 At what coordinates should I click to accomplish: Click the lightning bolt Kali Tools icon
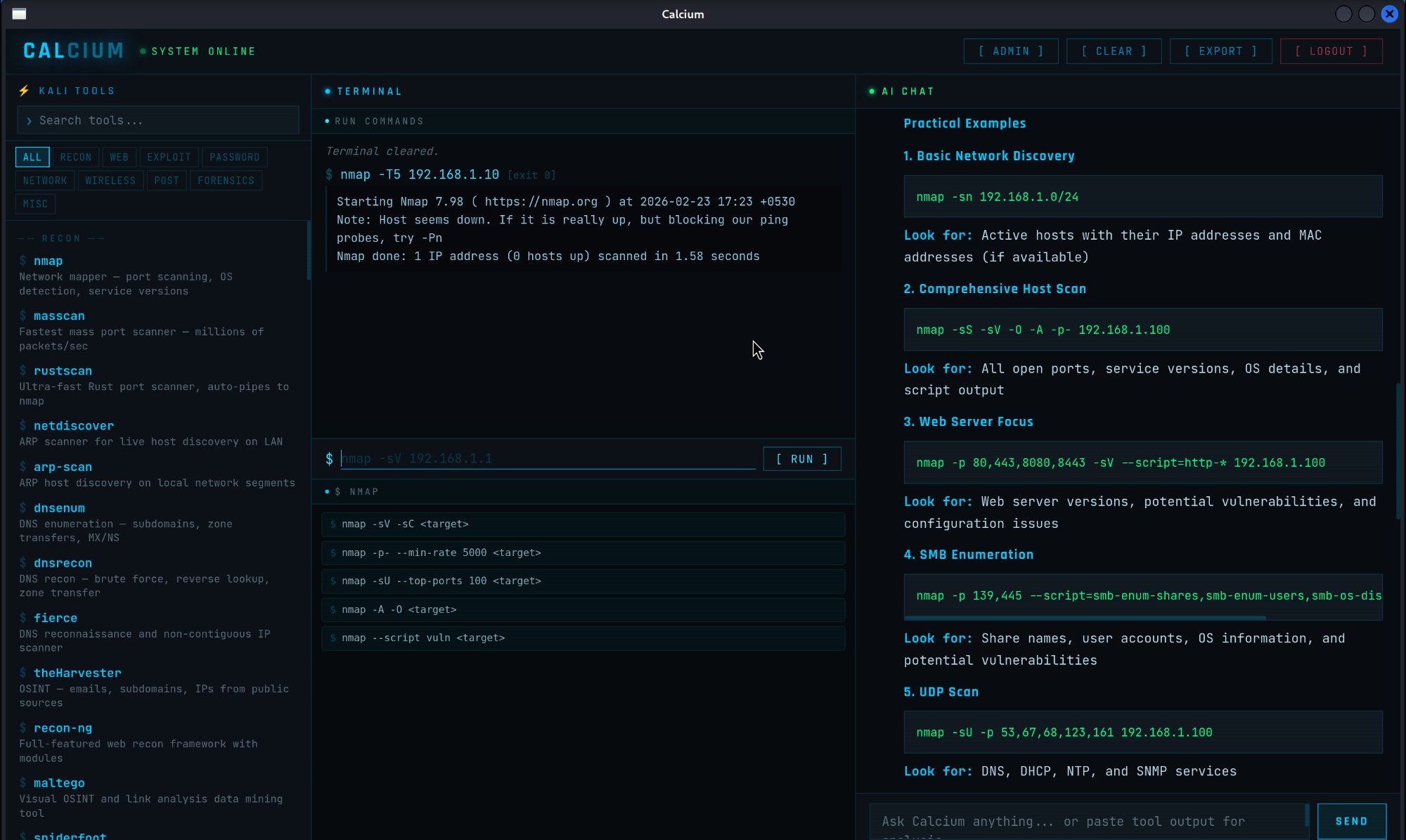[24, 91]
